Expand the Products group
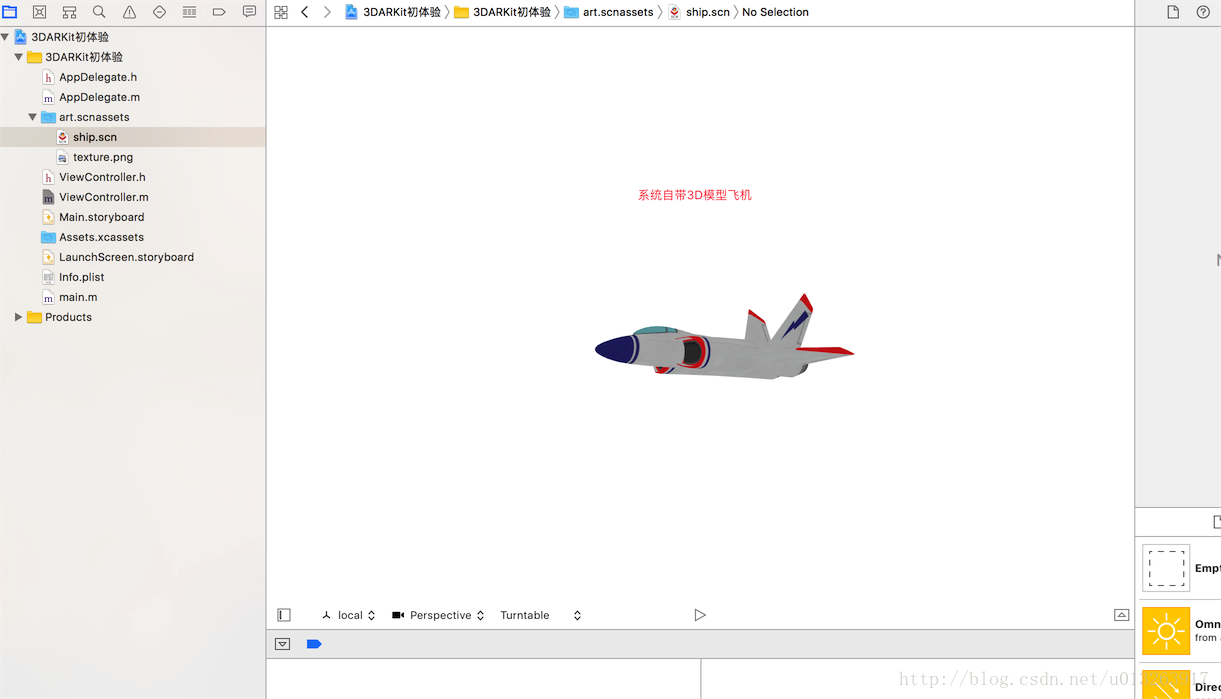 pyautogui.click(x=18, y=317)
